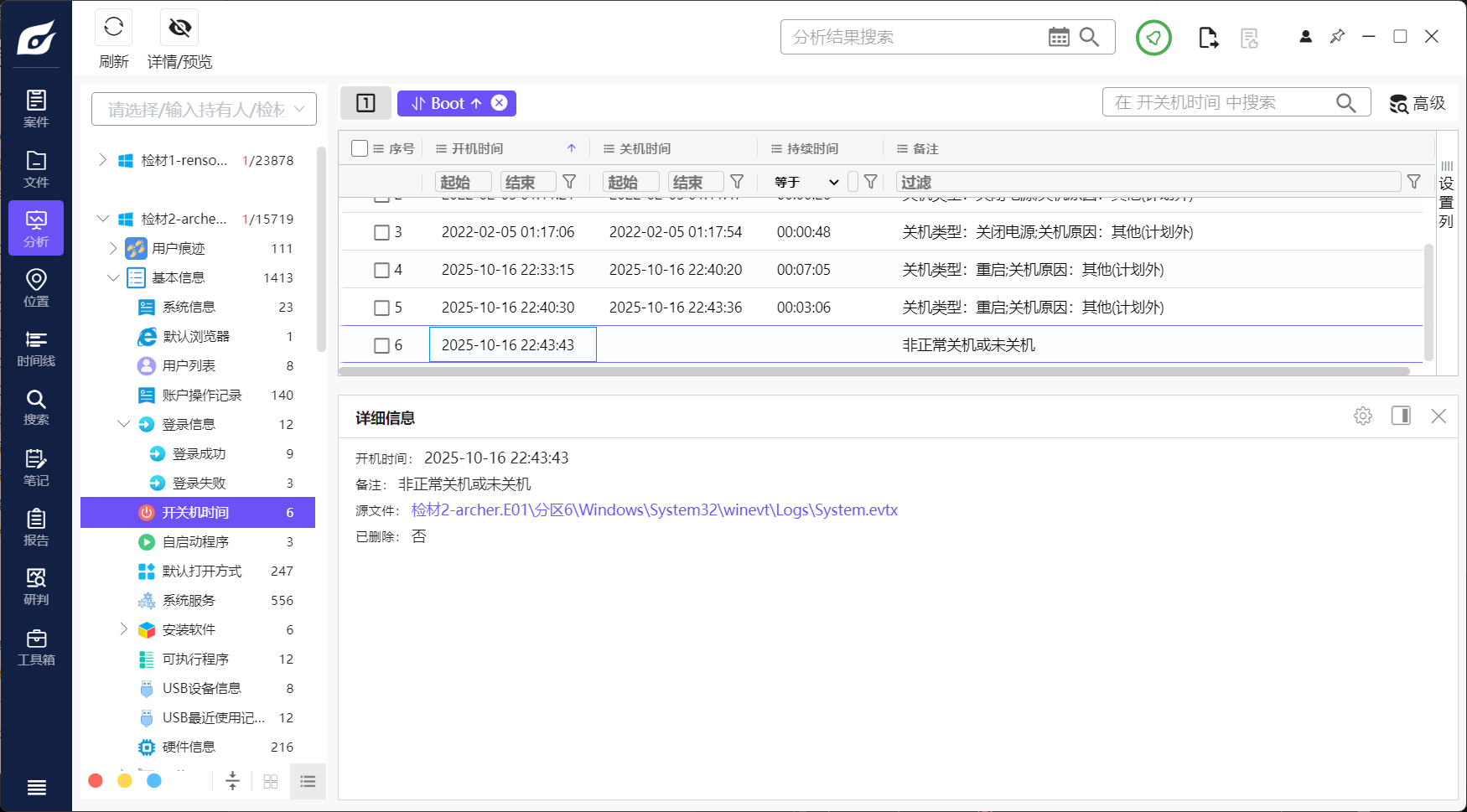Screen dimensions: 1467x812
Task: Open the 工具箱 (Toolbox) panel
Action: coord(36,646)
